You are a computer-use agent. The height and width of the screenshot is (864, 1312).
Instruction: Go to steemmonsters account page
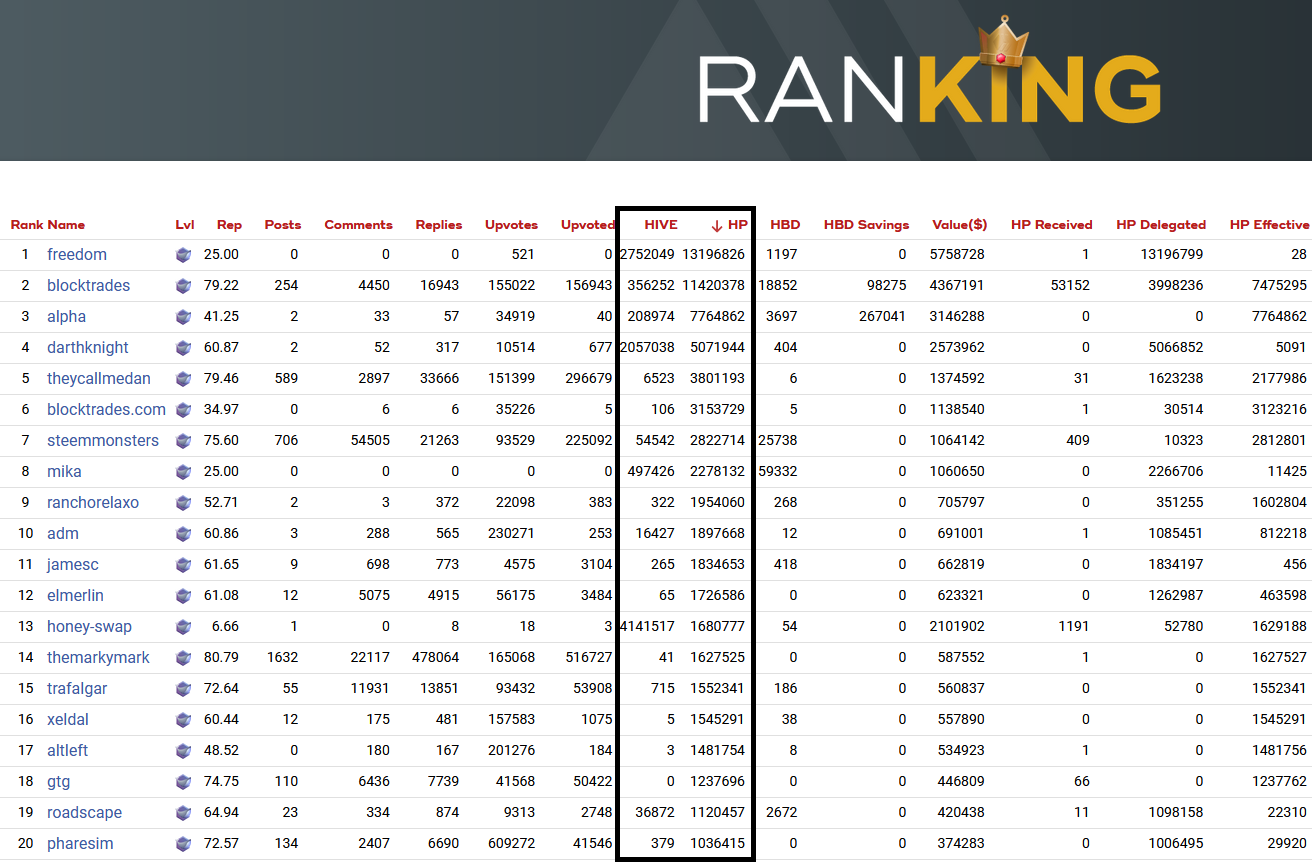pyautogui.click(x=103, y=441)
